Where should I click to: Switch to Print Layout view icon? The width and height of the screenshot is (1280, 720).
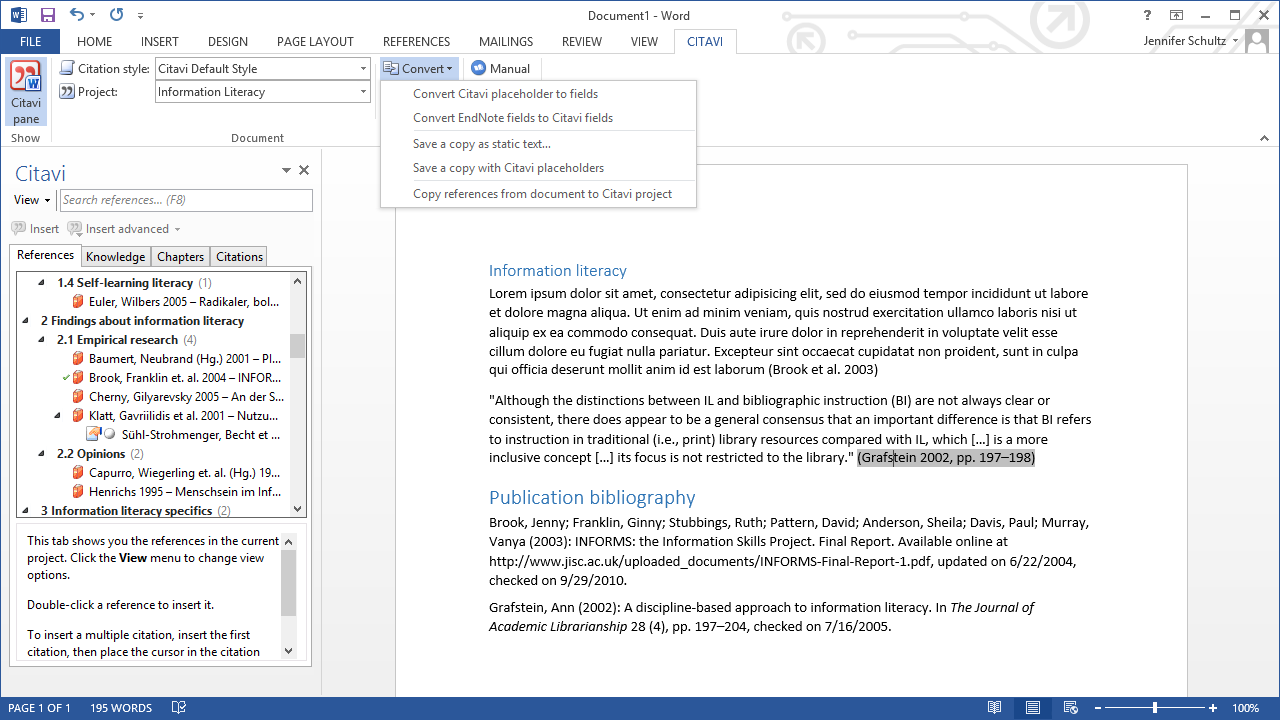click(1032, 707)
